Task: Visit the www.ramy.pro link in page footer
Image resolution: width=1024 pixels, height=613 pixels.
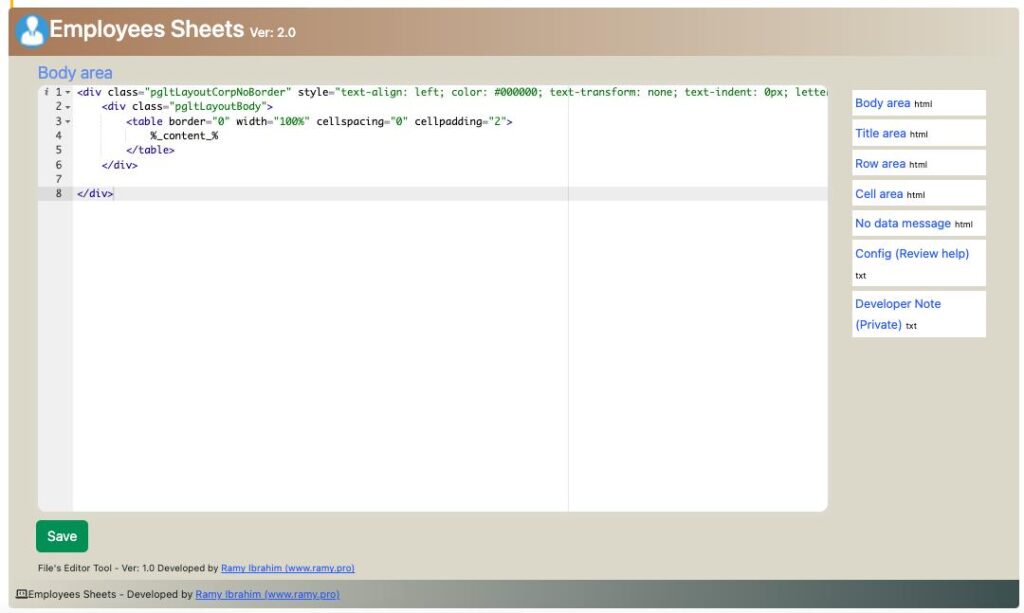Action: pyautogui.click(x=268, y=594)
